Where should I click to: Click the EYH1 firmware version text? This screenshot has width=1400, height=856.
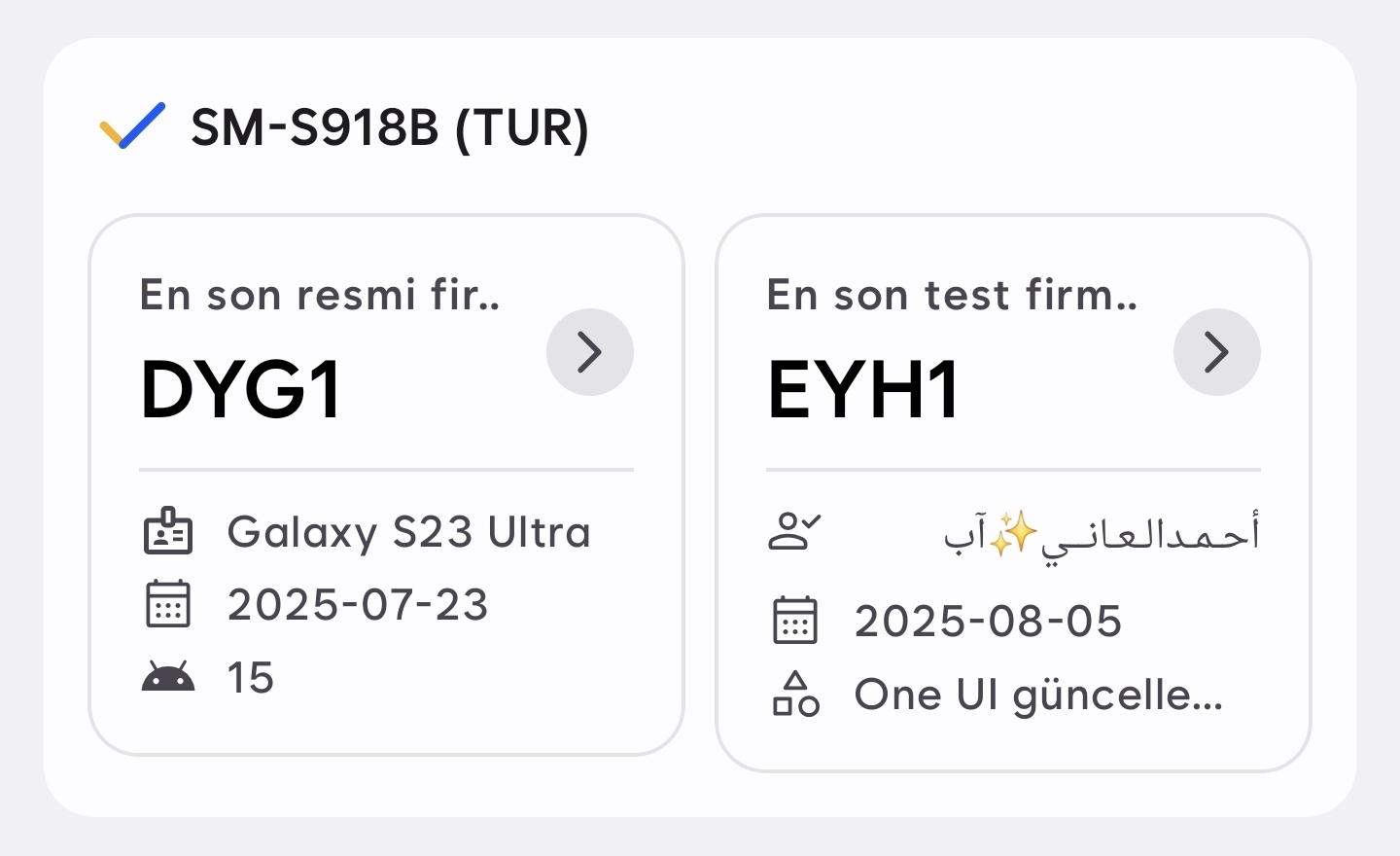coord(863,390)
